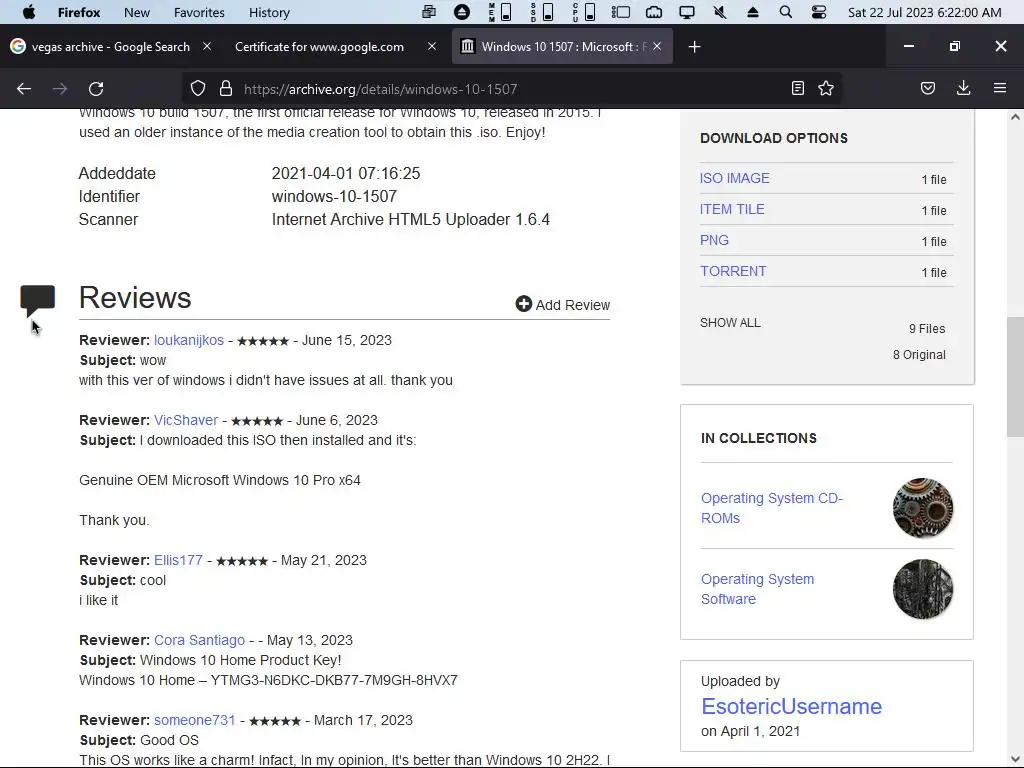Open uploader EsotericUsername profile
Viewport: 1024px width, 768px height.
(x=792, y=707)
